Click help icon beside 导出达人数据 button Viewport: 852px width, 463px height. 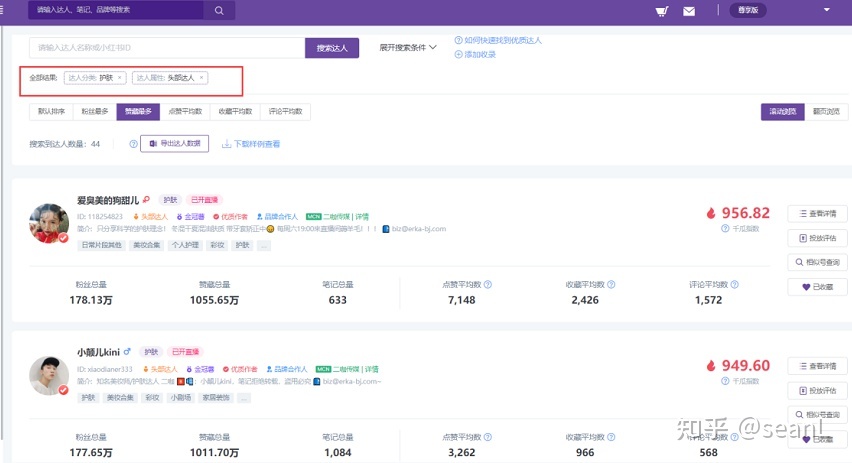[132, 144]
